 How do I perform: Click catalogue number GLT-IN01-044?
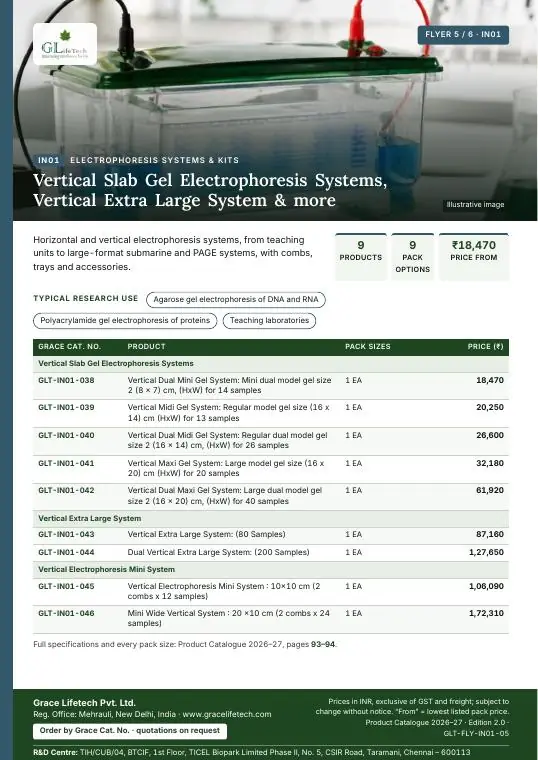66,552
